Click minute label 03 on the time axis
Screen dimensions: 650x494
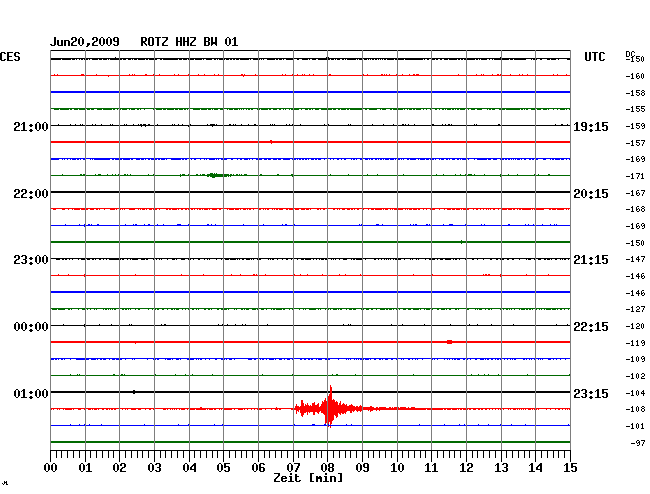coord(155,468)
